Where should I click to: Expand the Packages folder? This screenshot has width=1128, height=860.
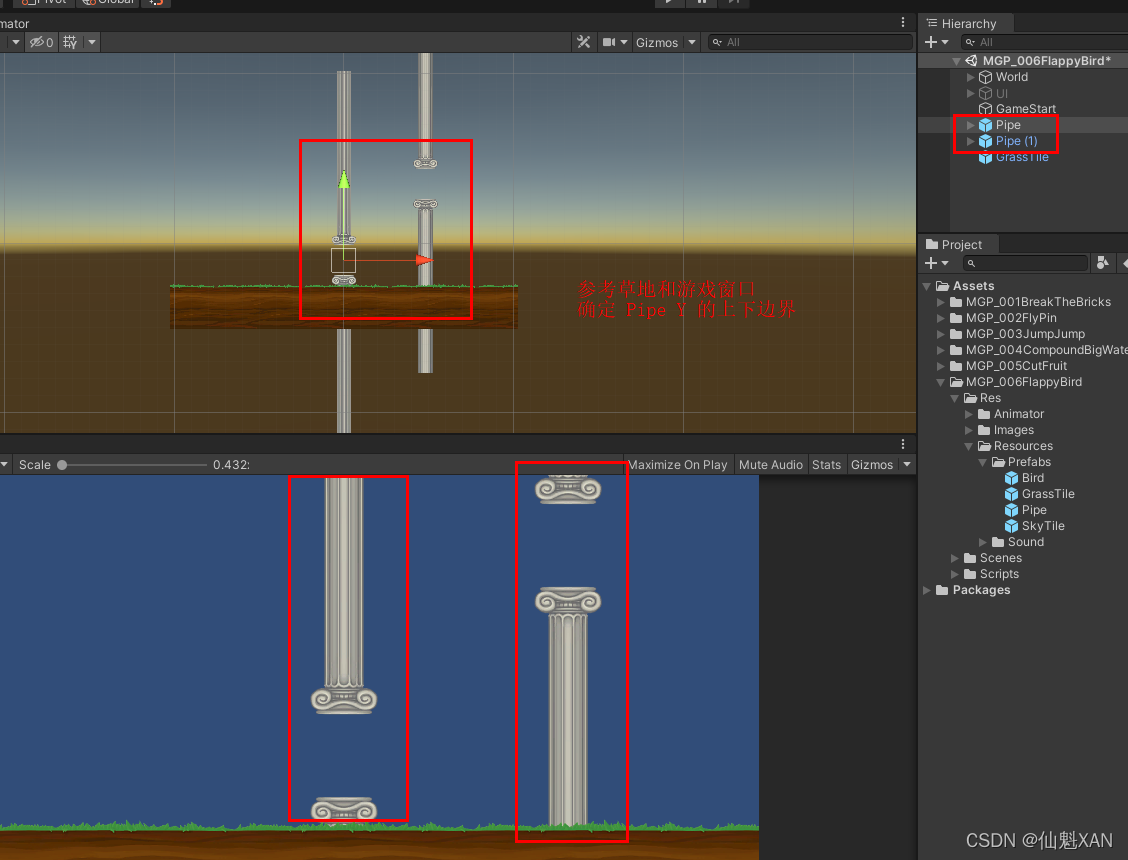927,590
